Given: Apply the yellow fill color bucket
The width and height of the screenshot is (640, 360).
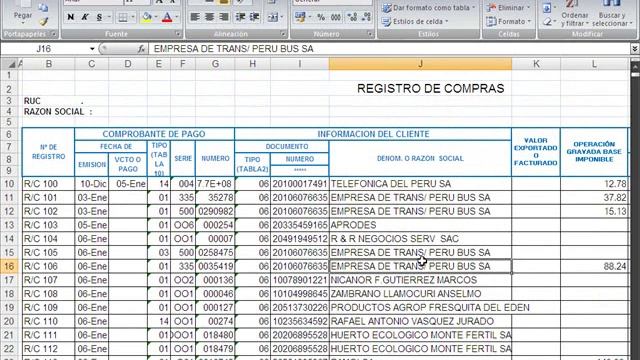Looking at the screenshot, I should [147, 17].
